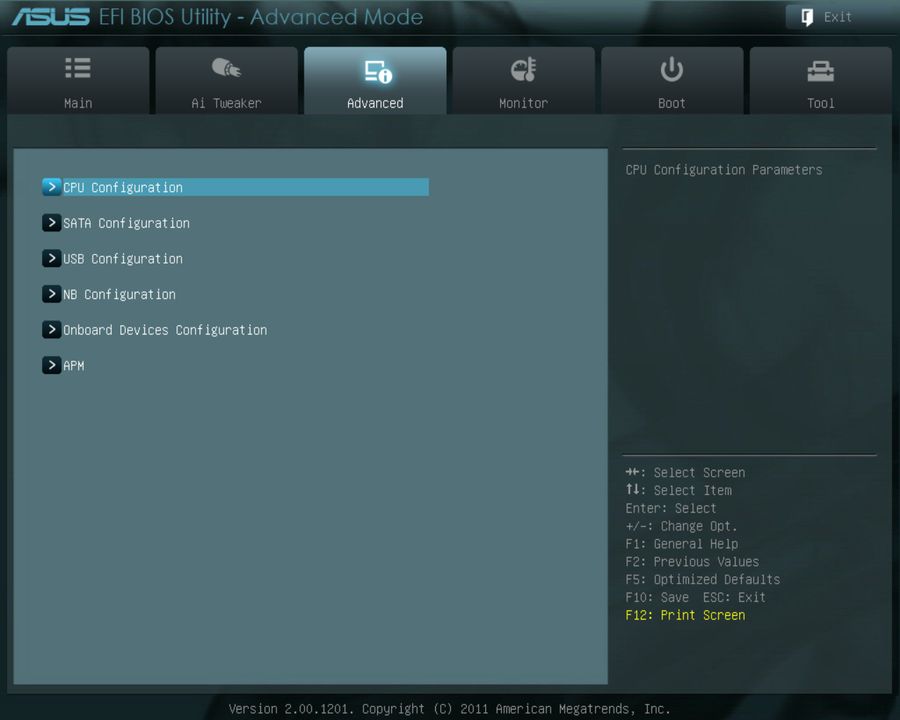Open Onboard Devices Configuration
900x720 pixels.
[165, 329]
